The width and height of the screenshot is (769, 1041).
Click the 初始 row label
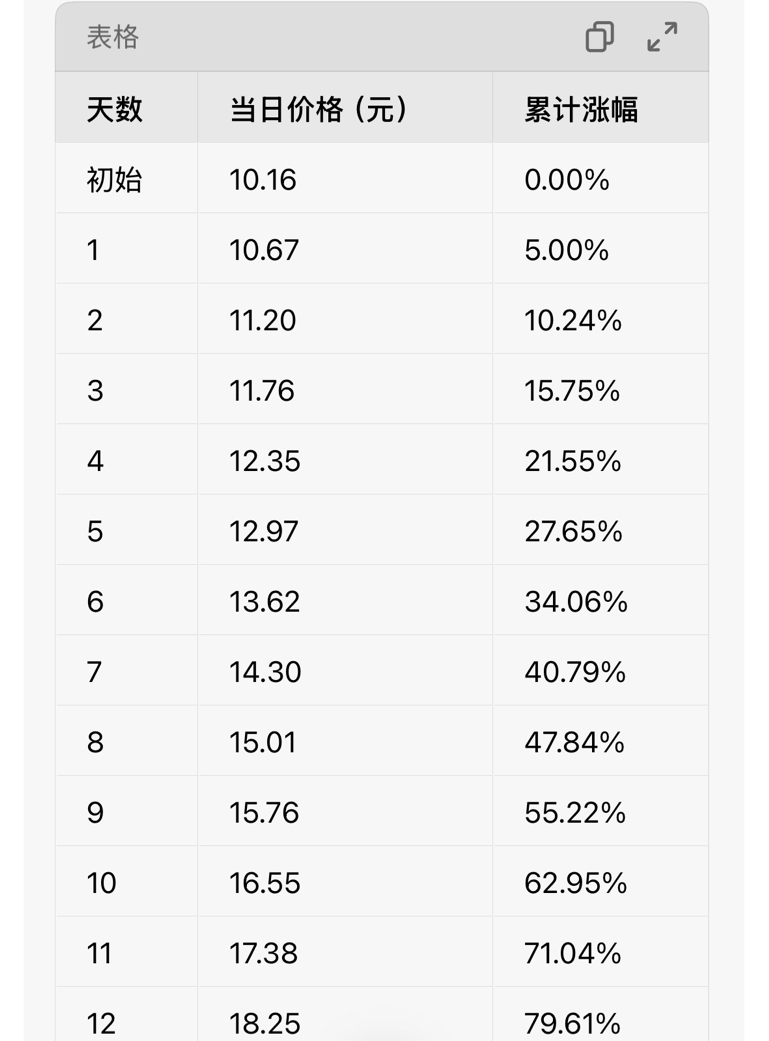click(115, 180)
